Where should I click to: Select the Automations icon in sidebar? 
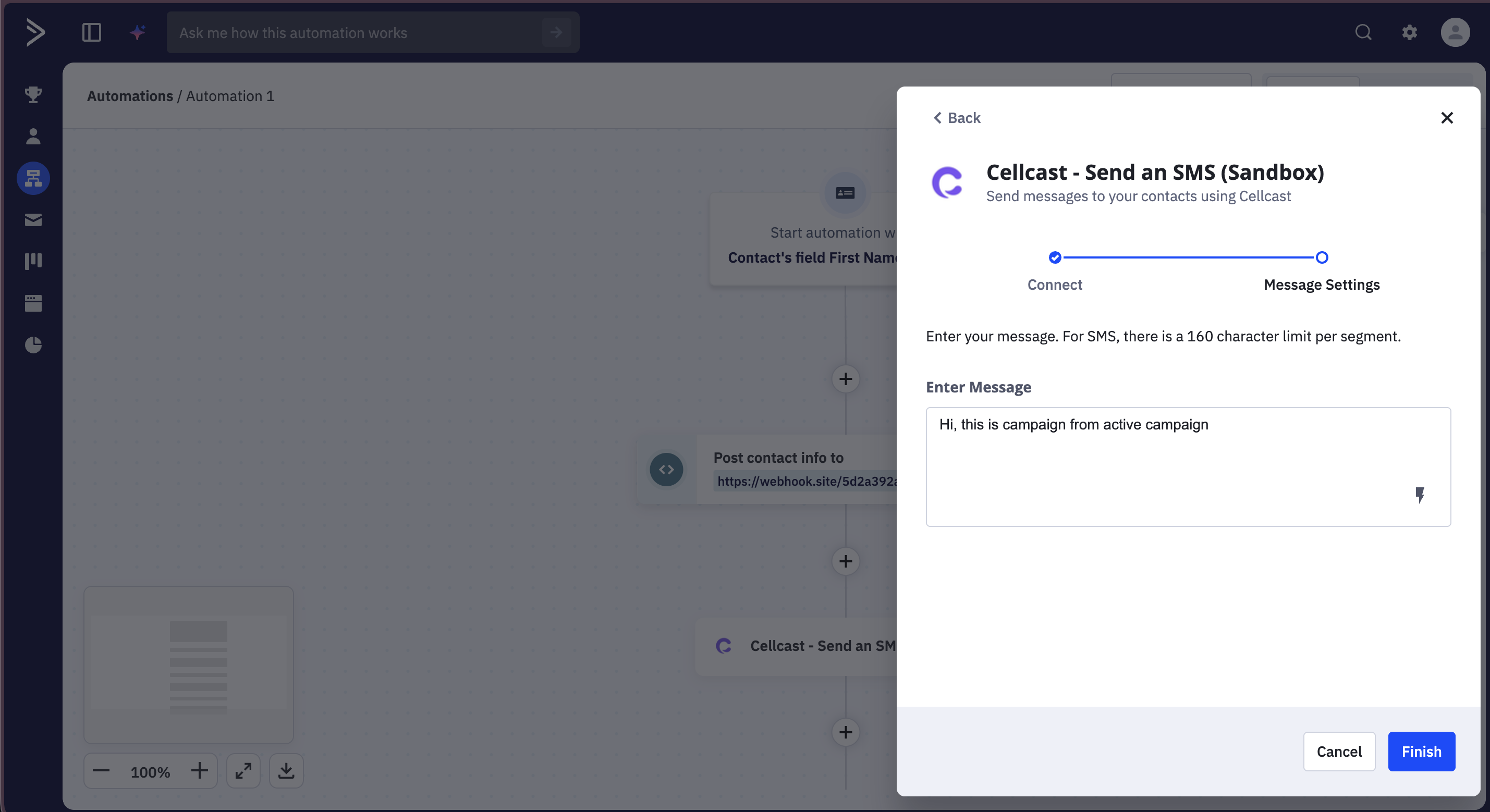point(33,178)
